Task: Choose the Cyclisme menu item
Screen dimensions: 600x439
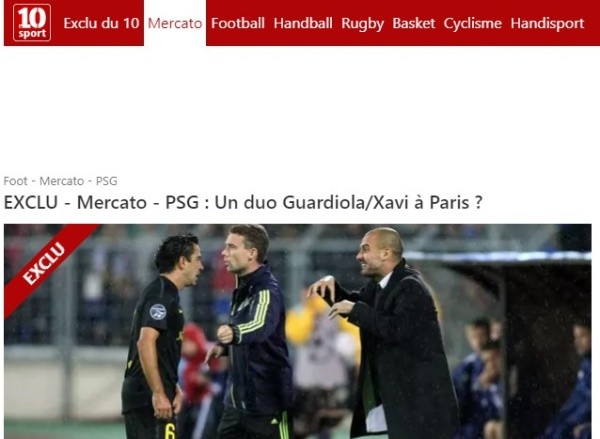Action: [473, 24]
